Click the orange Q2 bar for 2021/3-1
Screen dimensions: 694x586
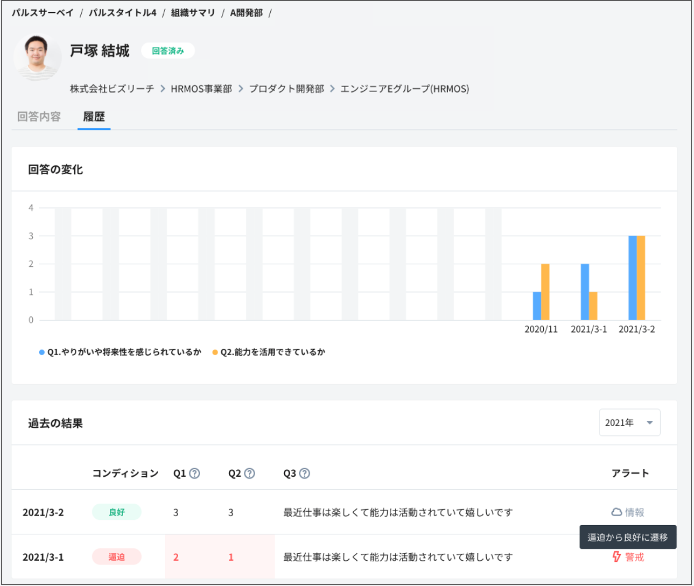[593, 306]
